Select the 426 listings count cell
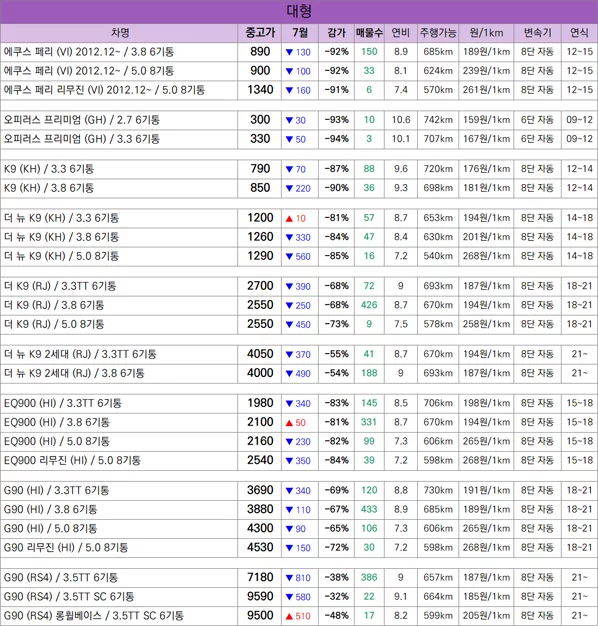The width and height of the screenshot is (598, 626). tap(369, 305)
